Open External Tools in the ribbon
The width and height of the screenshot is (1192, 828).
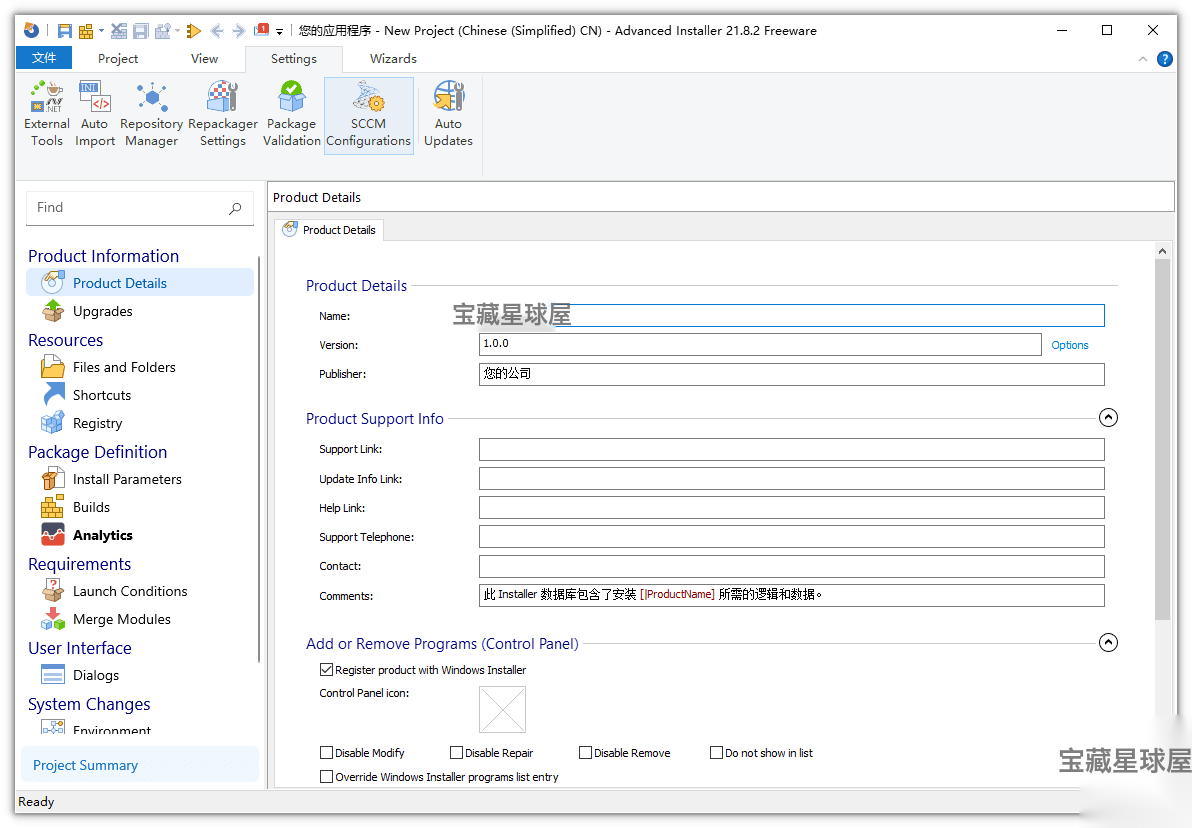point(46,114)
